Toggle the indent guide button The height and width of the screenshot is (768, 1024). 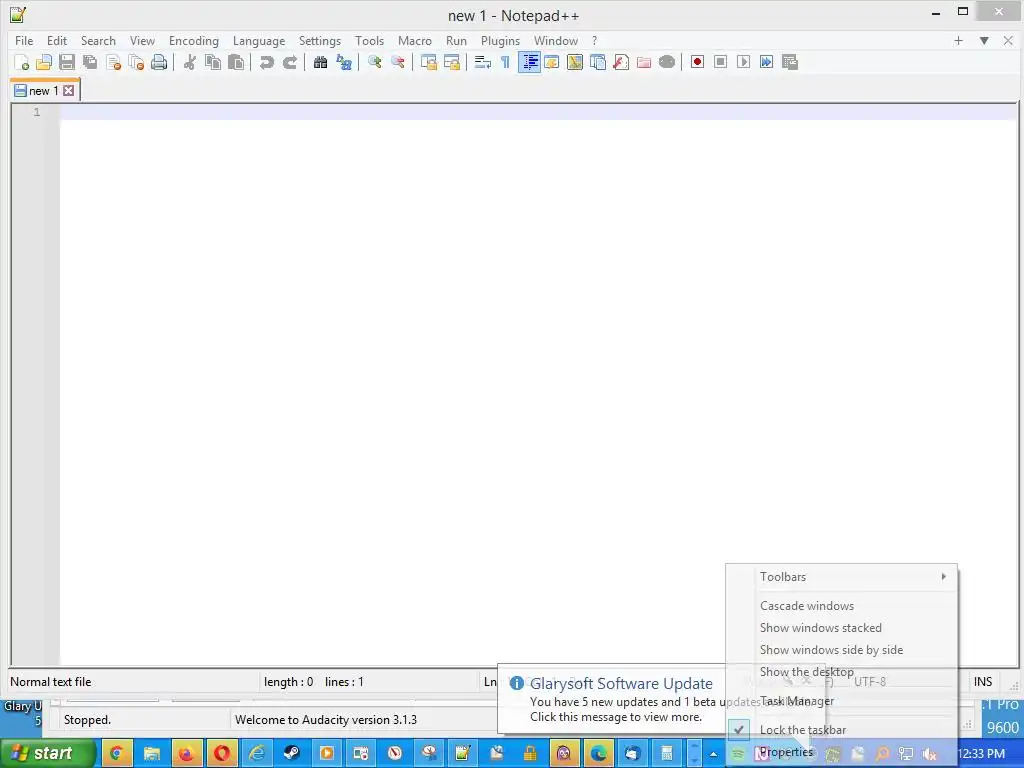click(529, 62)
